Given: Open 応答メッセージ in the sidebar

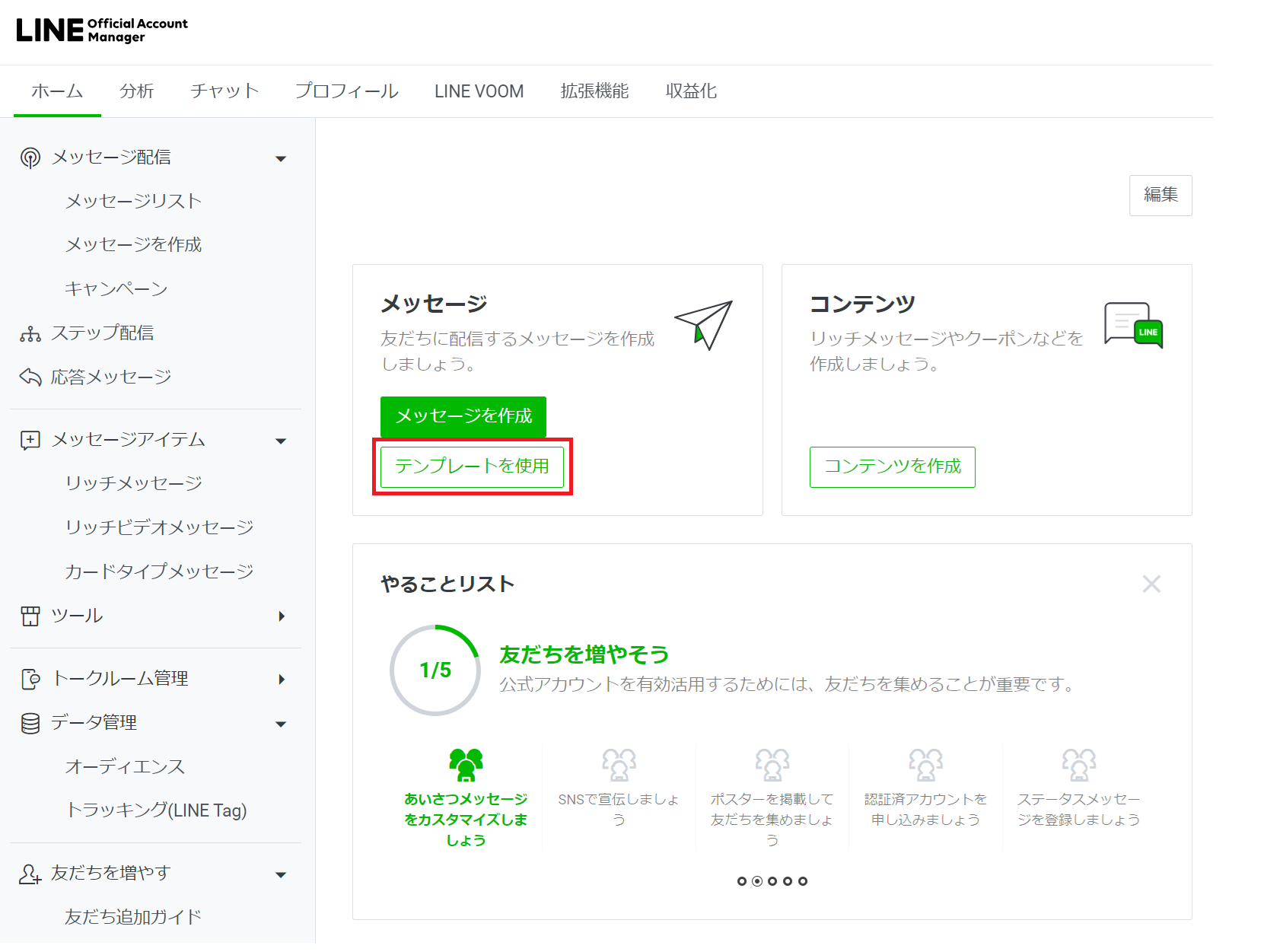Looking at the screenshot, I should (x=111, y=377).
